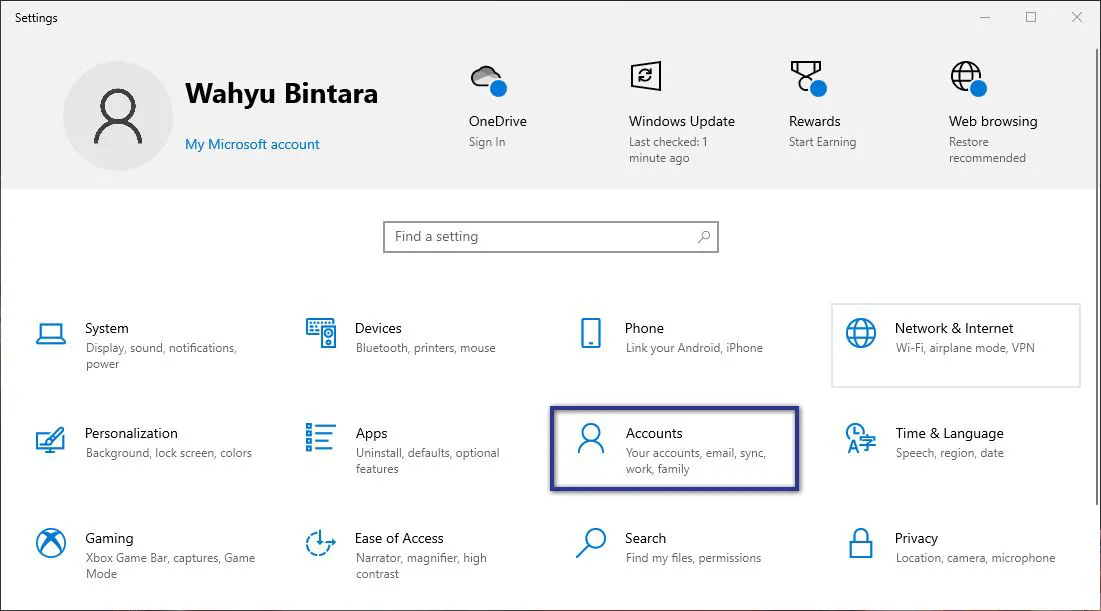Click Sign In under OneDrive
Viewport: 1101px width, 611px height.
(x=487, y=141)
